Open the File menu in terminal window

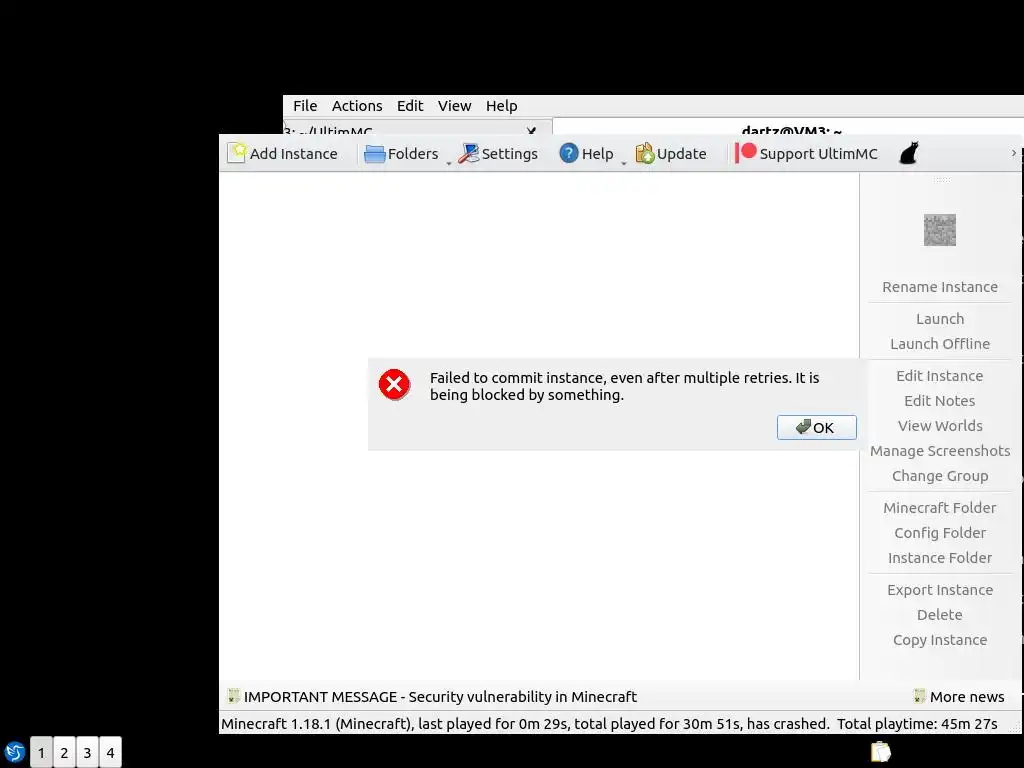click(305, 106)
